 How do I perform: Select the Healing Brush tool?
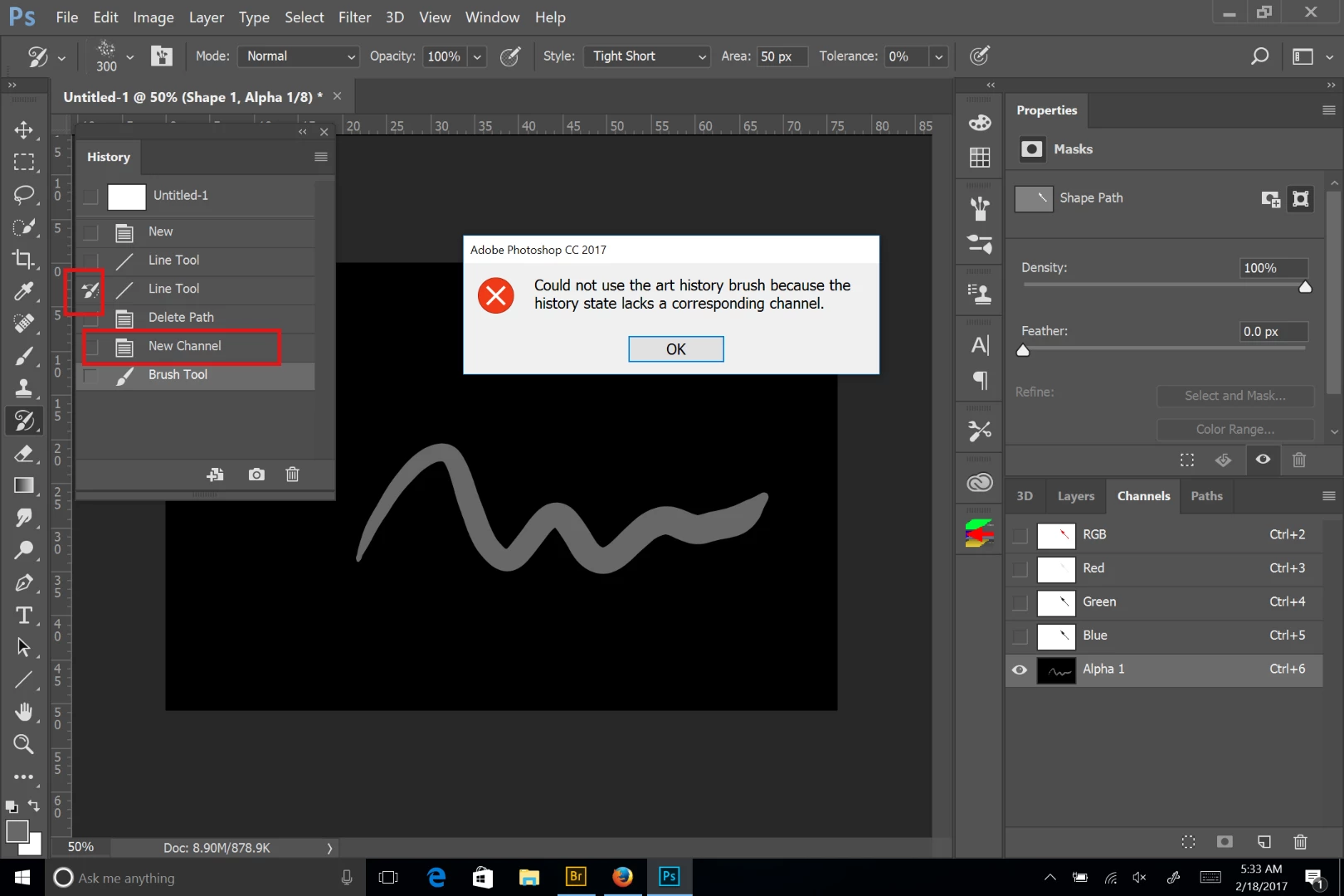click(23, 324)
